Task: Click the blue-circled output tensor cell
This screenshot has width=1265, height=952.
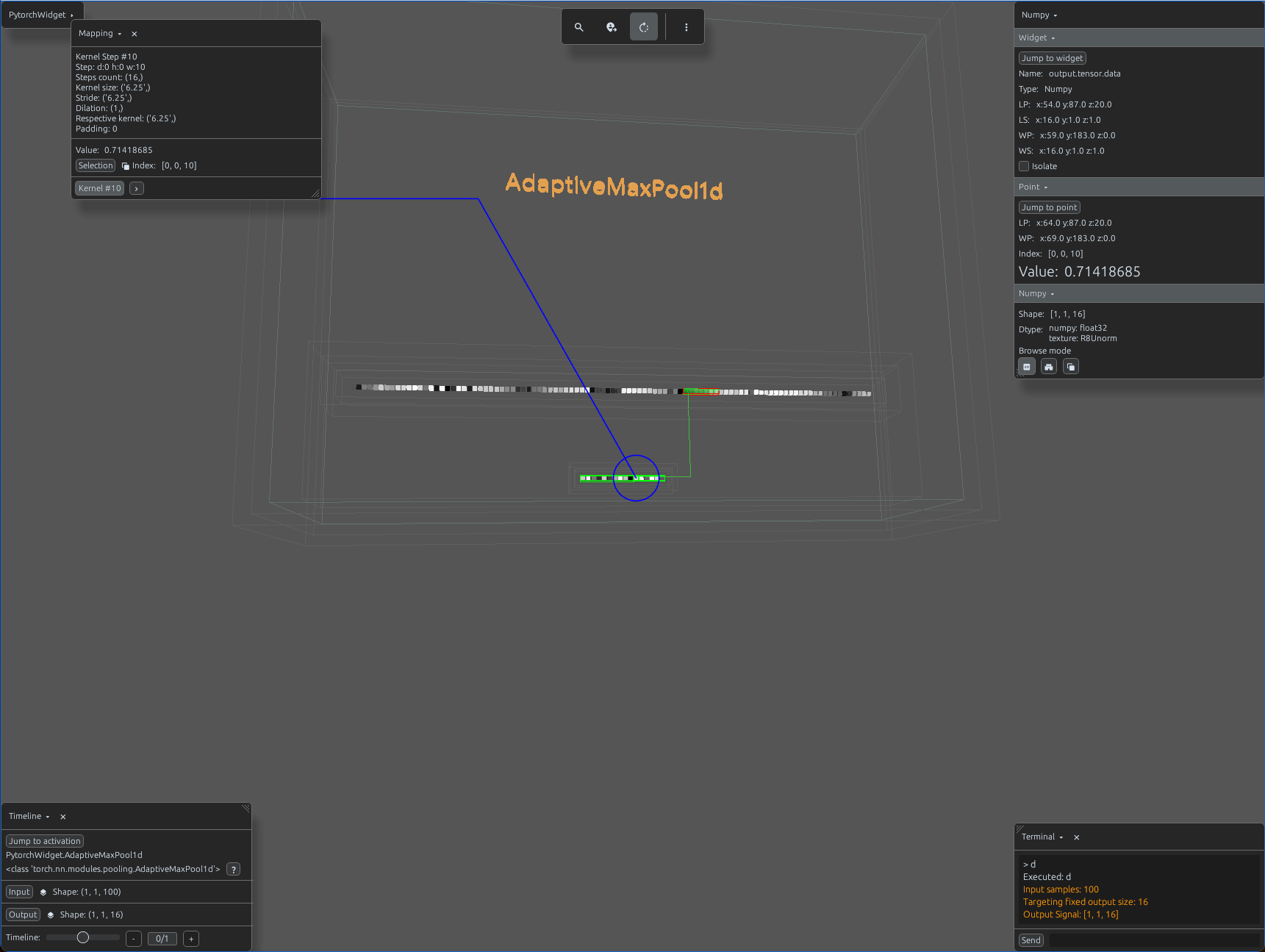Action: click(636, 479)
